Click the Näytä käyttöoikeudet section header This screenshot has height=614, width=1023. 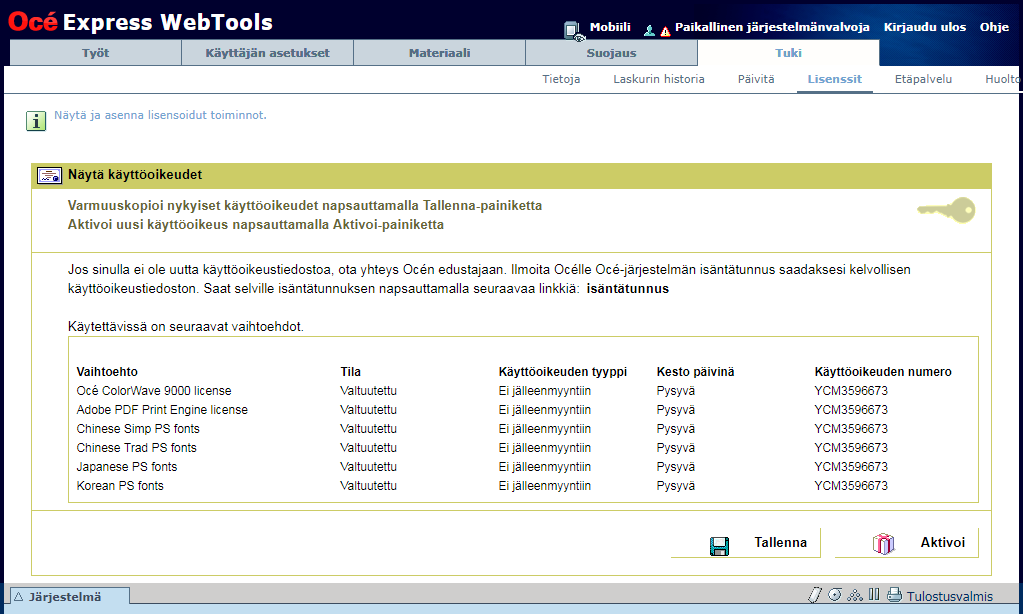pyautogui.click(x=512, y=175)
